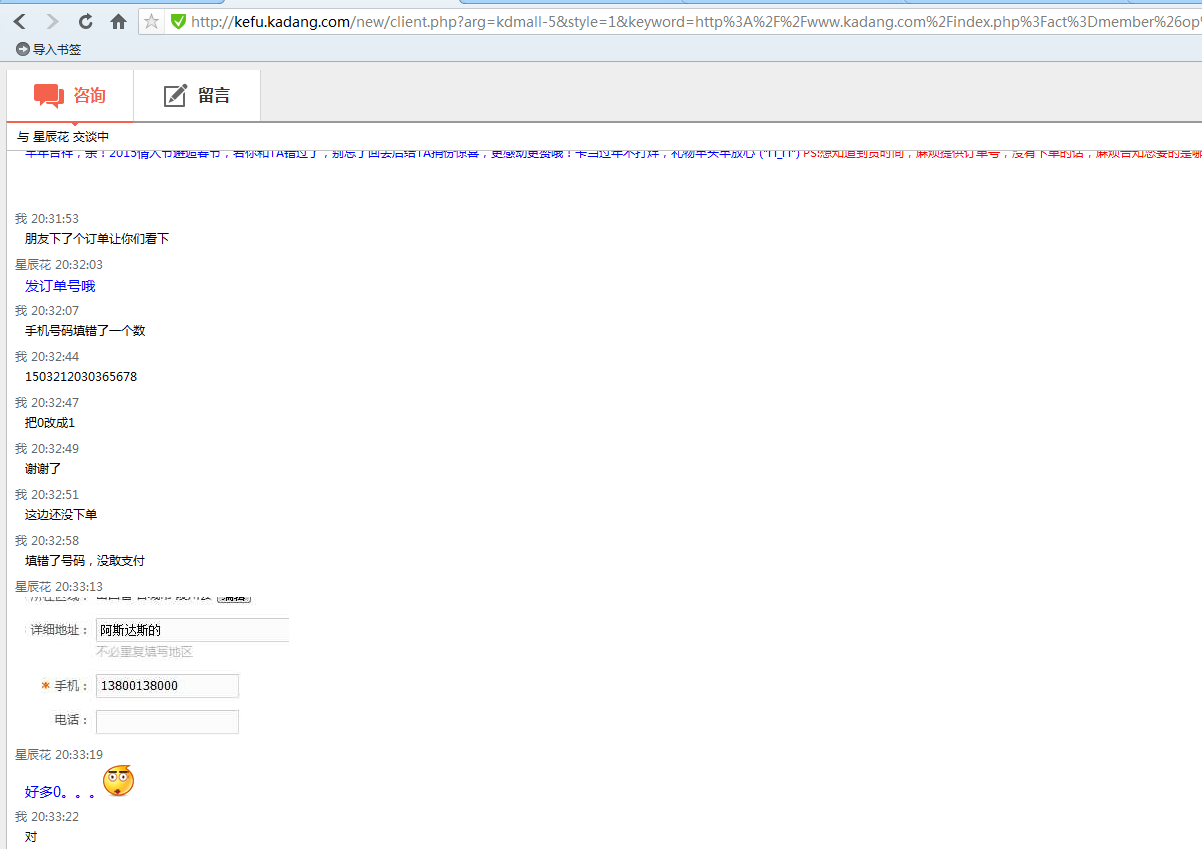Screen dimensions: 1202x849
Task: Click the scrolling blue announcement text
Action: coord(413,153)
